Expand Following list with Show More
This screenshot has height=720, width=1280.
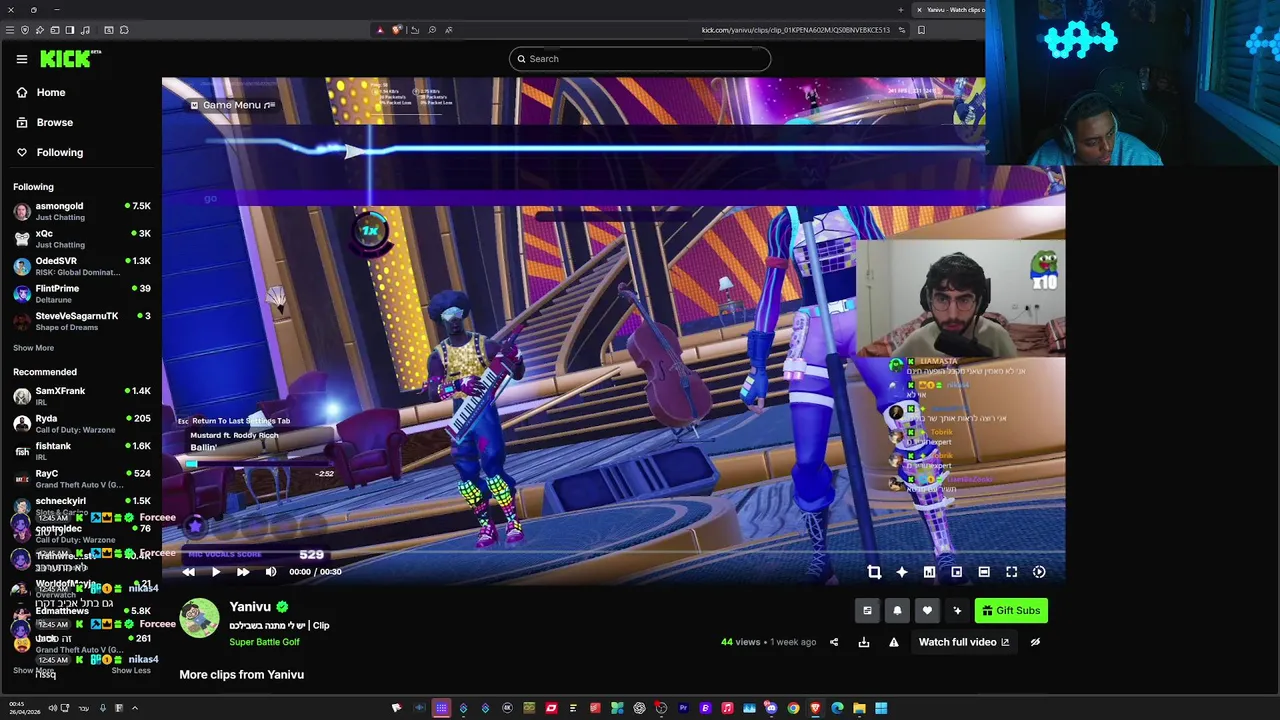(33, 348)
